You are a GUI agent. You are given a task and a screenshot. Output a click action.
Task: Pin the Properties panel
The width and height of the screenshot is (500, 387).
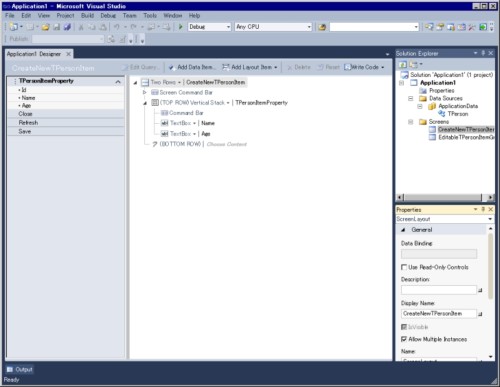(x=483, y=209)
